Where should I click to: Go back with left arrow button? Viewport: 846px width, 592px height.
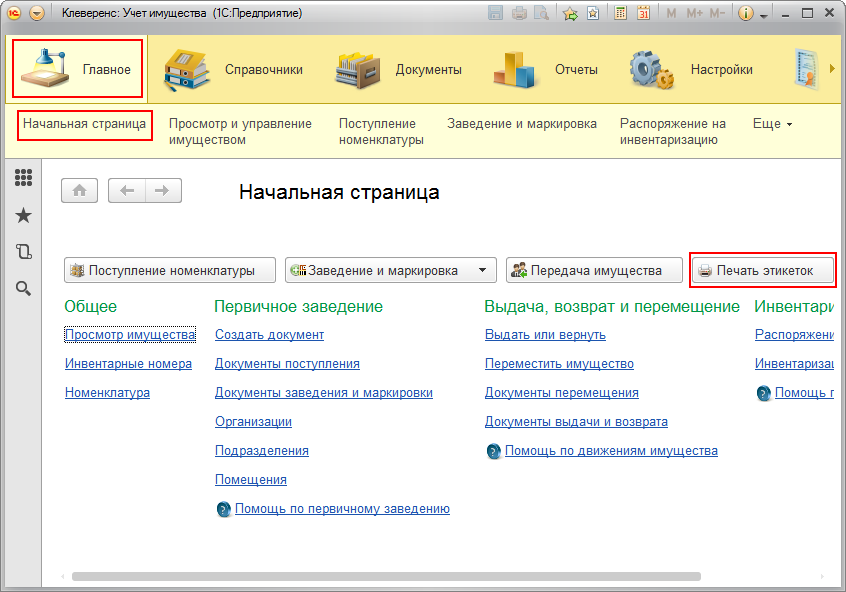[127, 190]
